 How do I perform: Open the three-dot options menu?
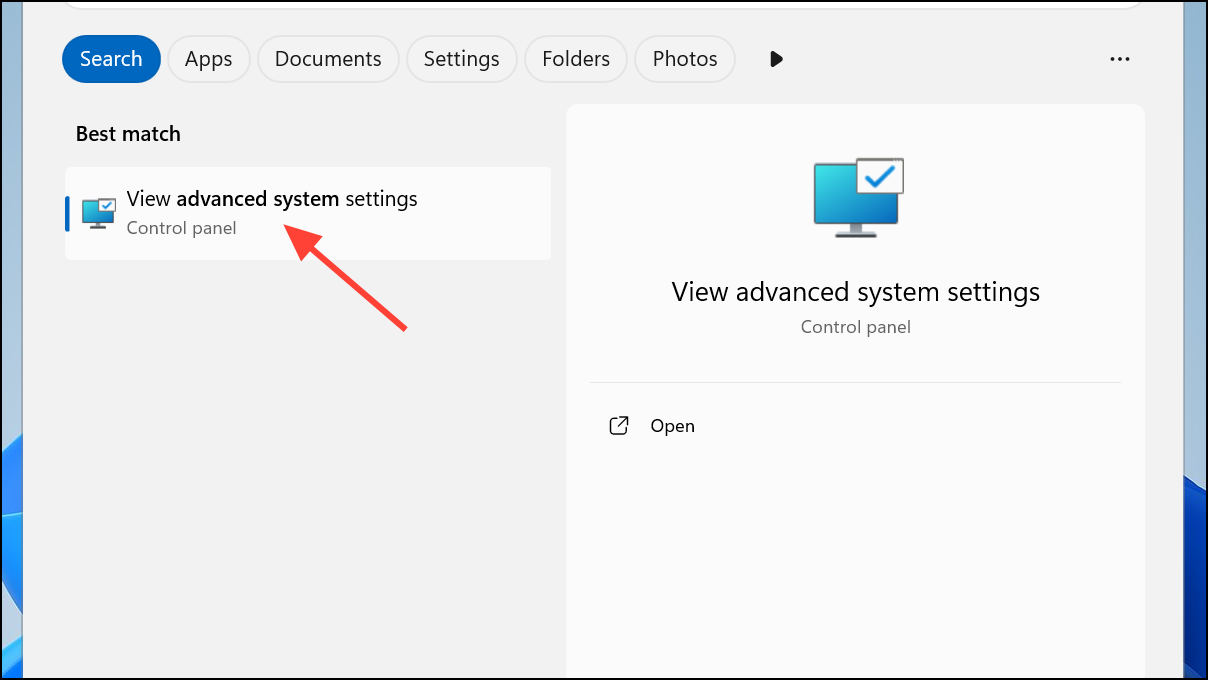(1120, 59)
